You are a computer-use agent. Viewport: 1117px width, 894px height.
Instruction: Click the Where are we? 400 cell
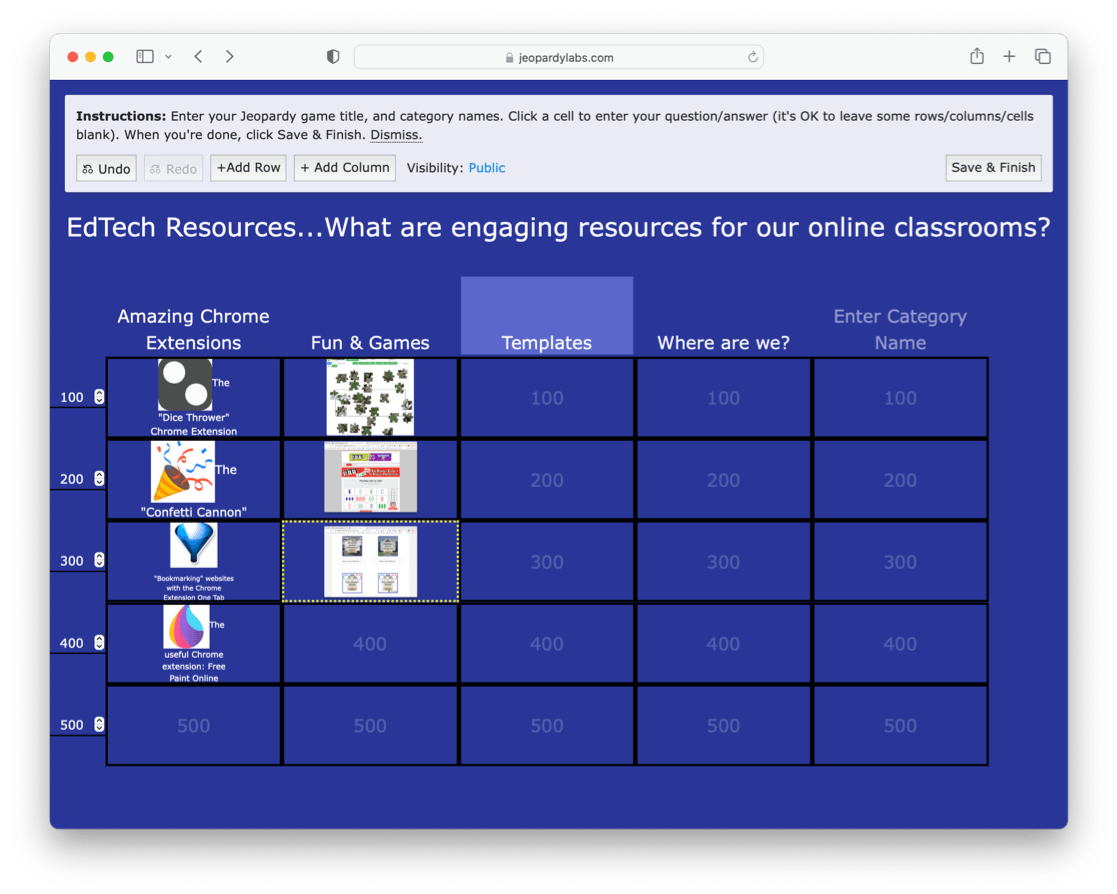click(x=723, y=643)
